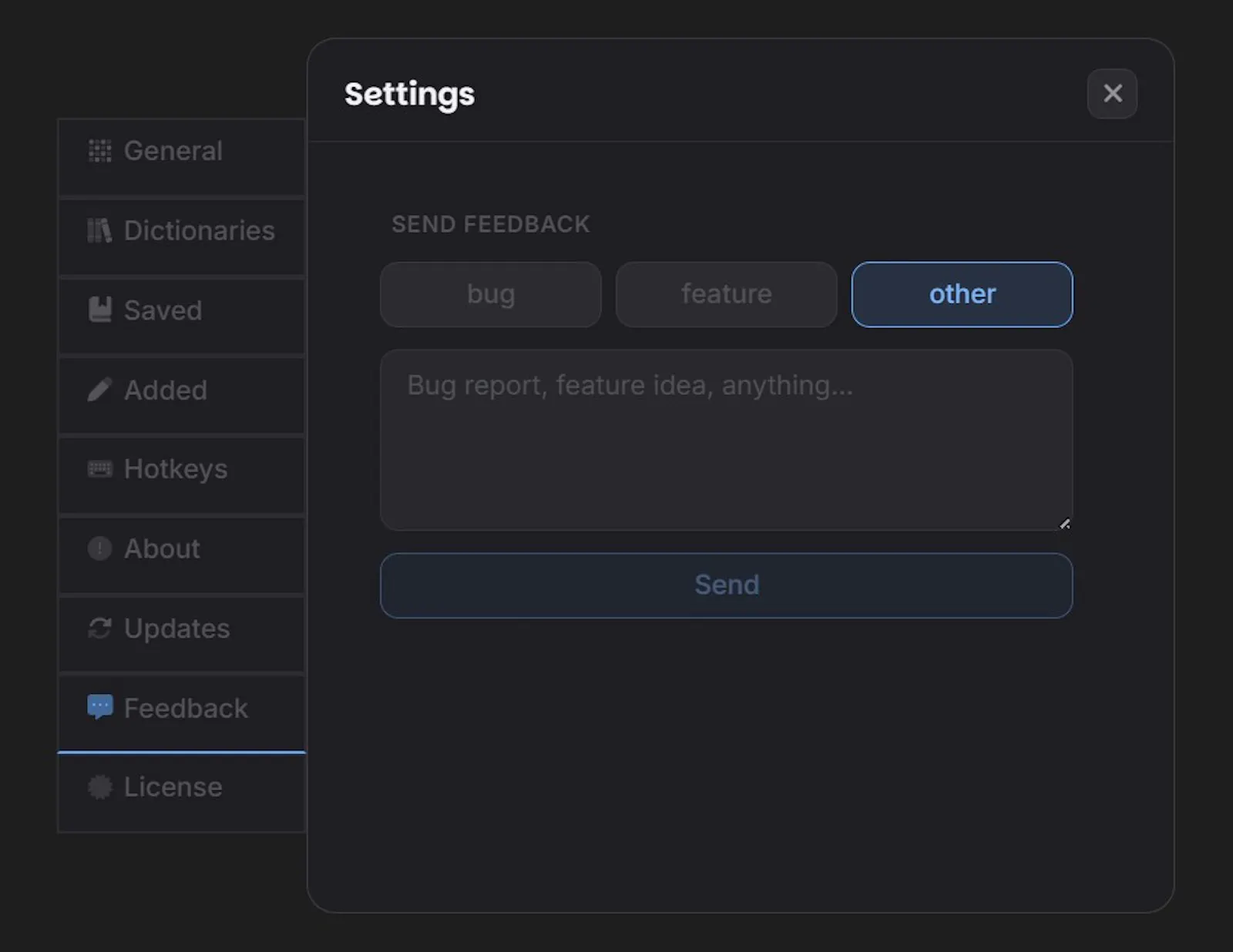1233x952 pixels.
Task: Click the Saved bookmark icon
Action: [99, 310]
